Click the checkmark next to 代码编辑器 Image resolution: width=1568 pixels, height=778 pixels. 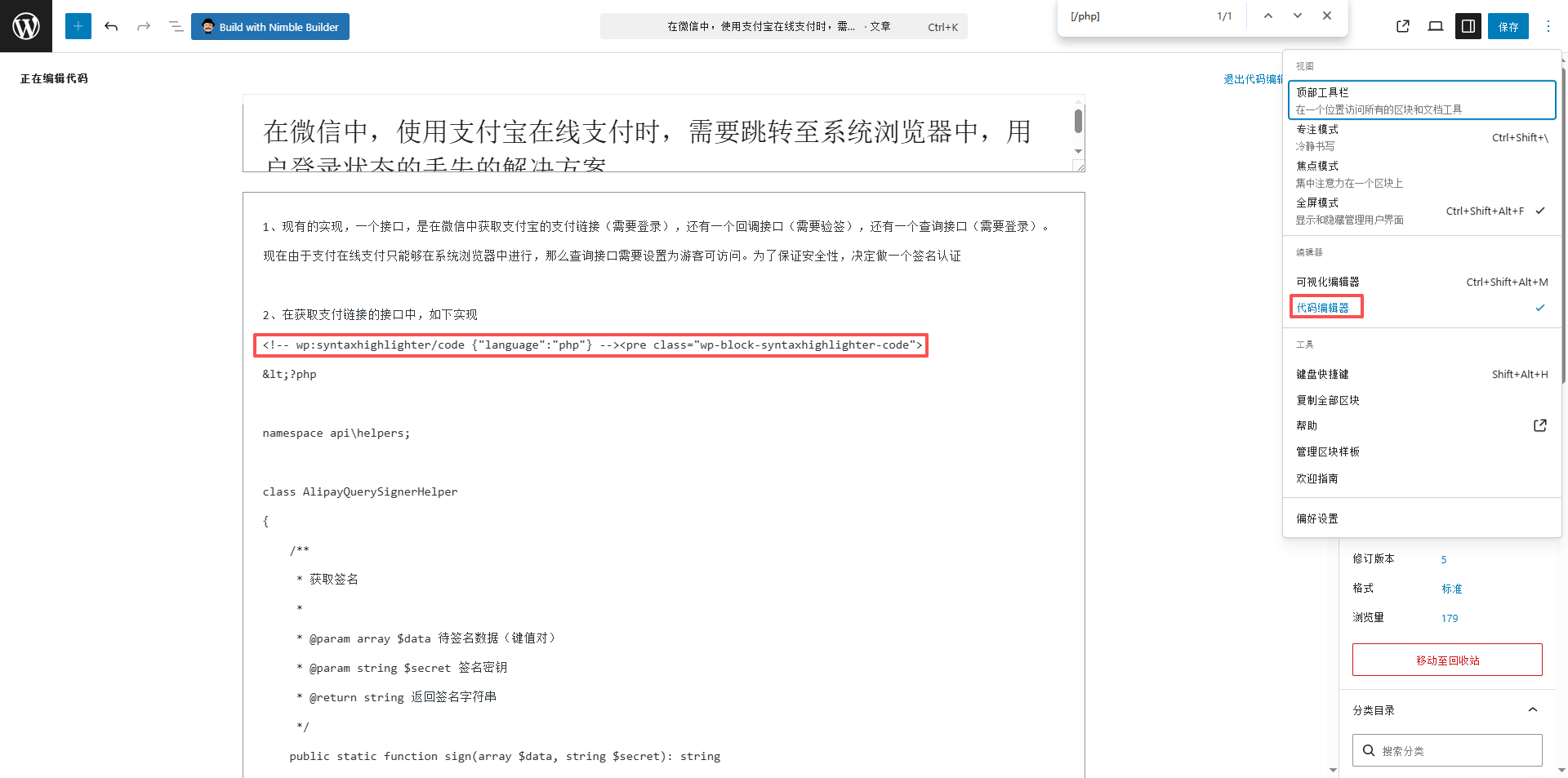tap(1540, 308)
